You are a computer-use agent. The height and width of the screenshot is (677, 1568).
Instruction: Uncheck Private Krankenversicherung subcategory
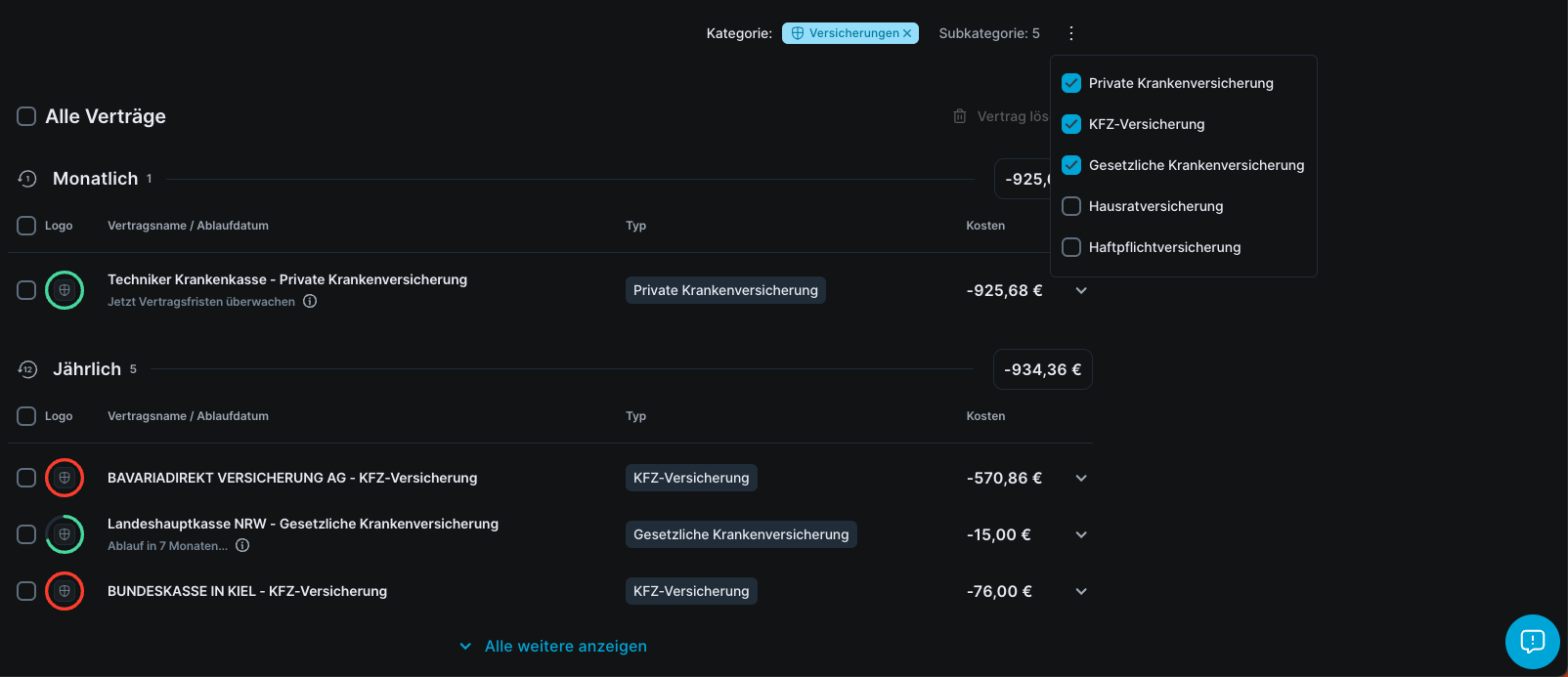tap(1071, 83)
